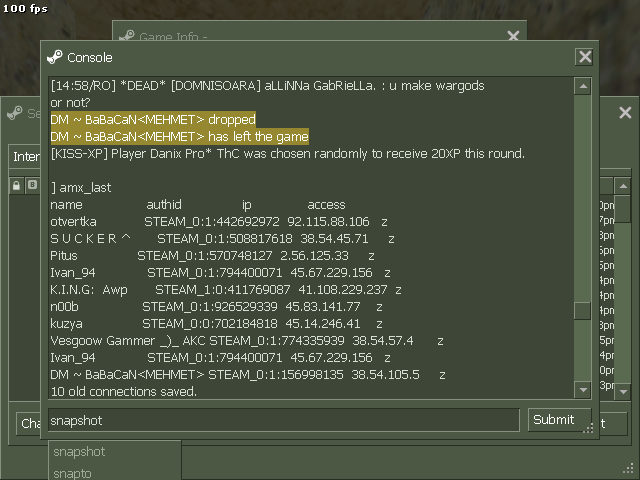The height and width of the screenshot is (480, 640).
Task: Click the console scrollbar thumb
Action: (582, 311)
